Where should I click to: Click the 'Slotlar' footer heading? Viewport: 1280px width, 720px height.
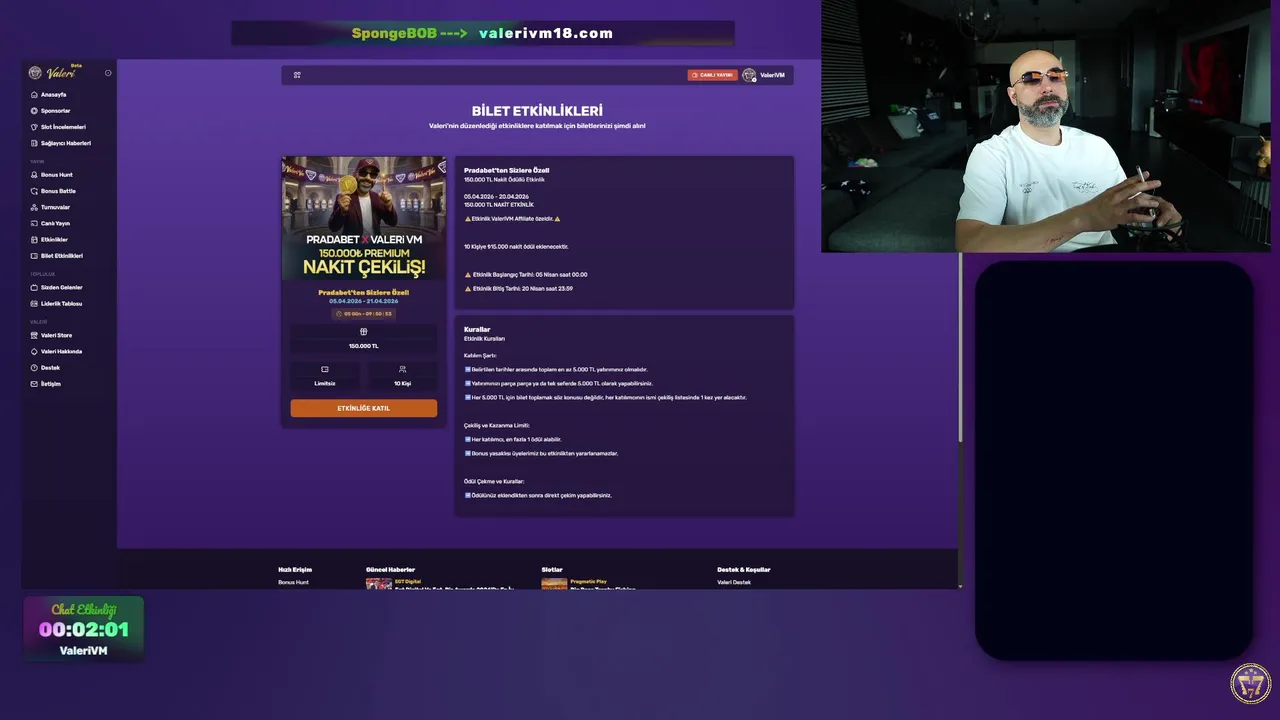pyautogui.click(x=552, y=569)
